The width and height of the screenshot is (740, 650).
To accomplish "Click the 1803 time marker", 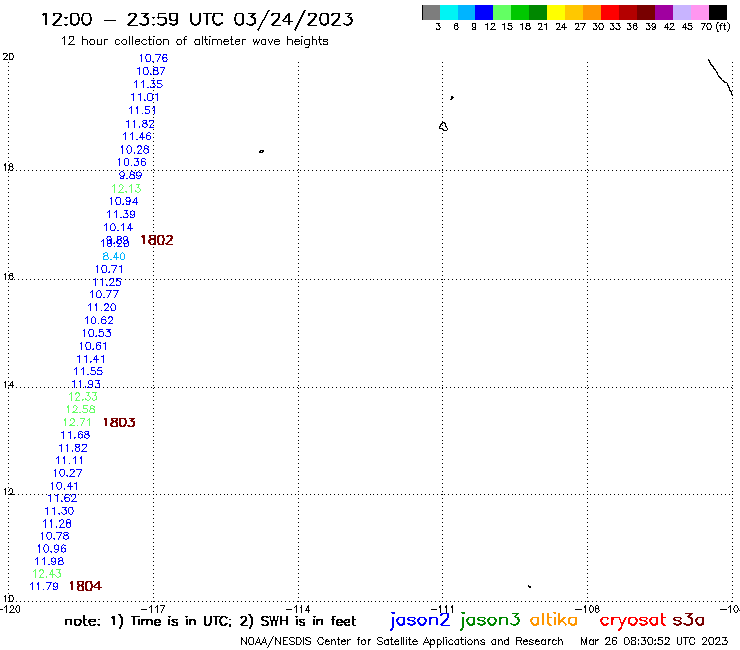I will [119, 422].
